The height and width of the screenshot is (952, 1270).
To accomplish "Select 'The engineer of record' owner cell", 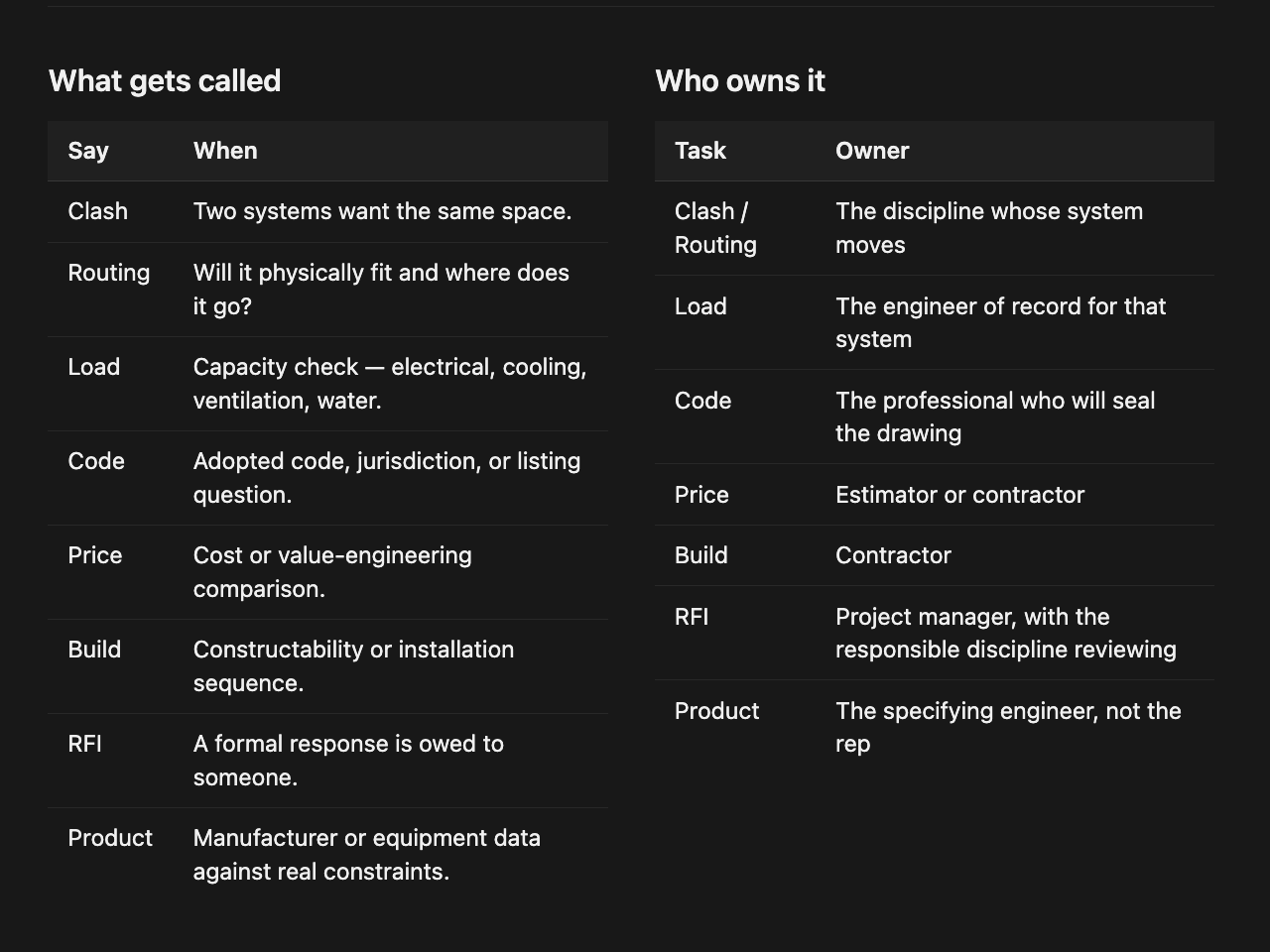I will 1000,322.
